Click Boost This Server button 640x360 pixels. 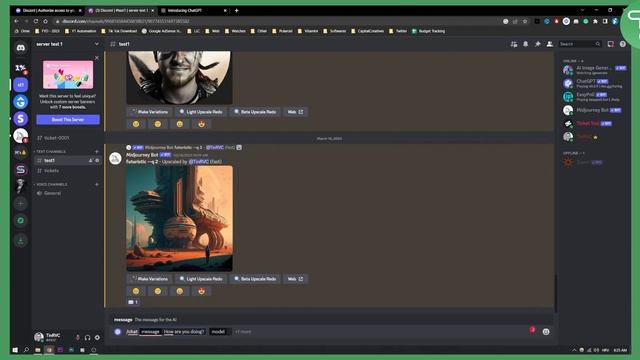tap(68, 120)
